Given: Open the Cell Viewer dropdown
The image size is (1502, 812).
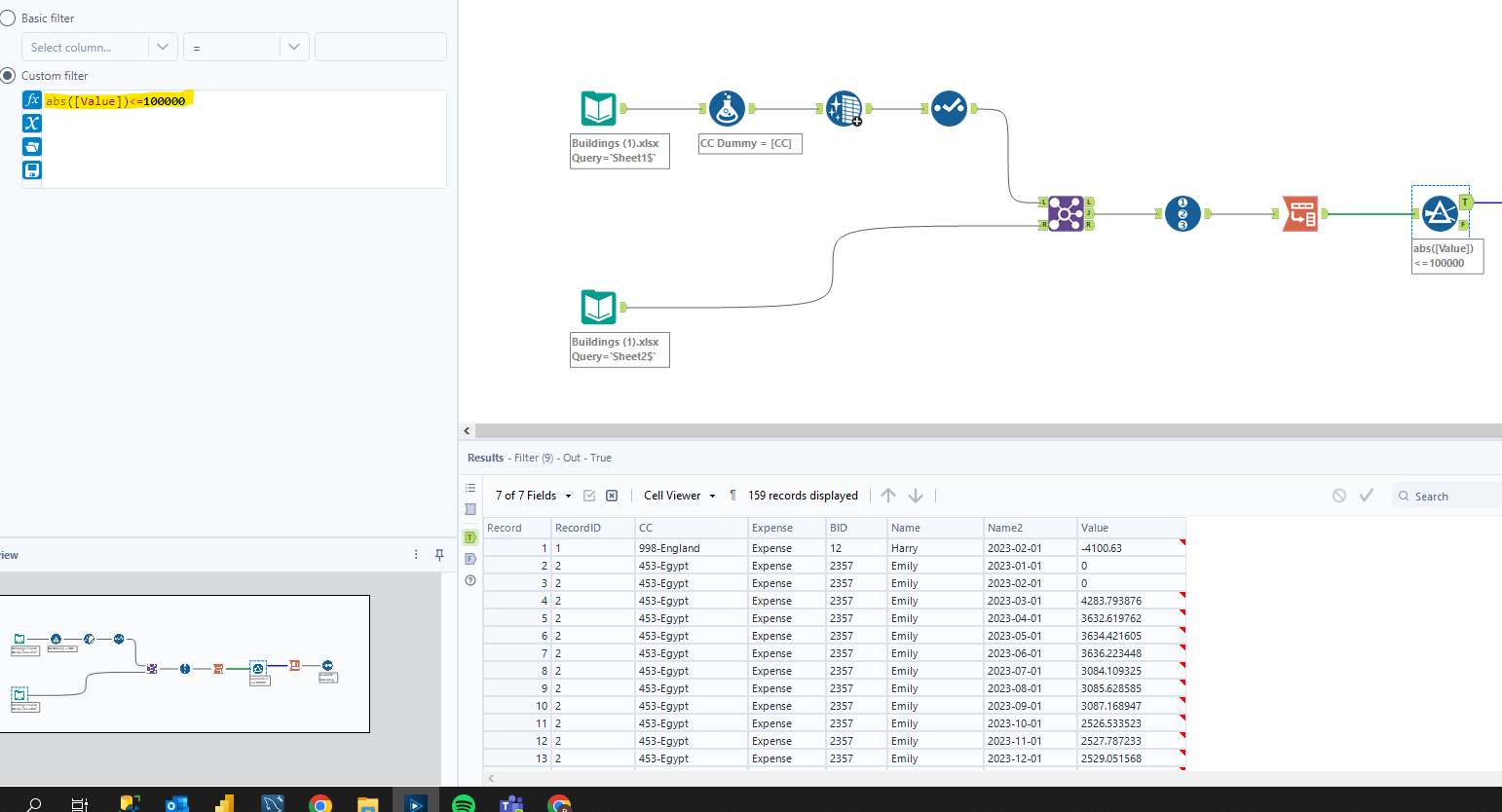Looking at the screenshot, I should [678, 495].
